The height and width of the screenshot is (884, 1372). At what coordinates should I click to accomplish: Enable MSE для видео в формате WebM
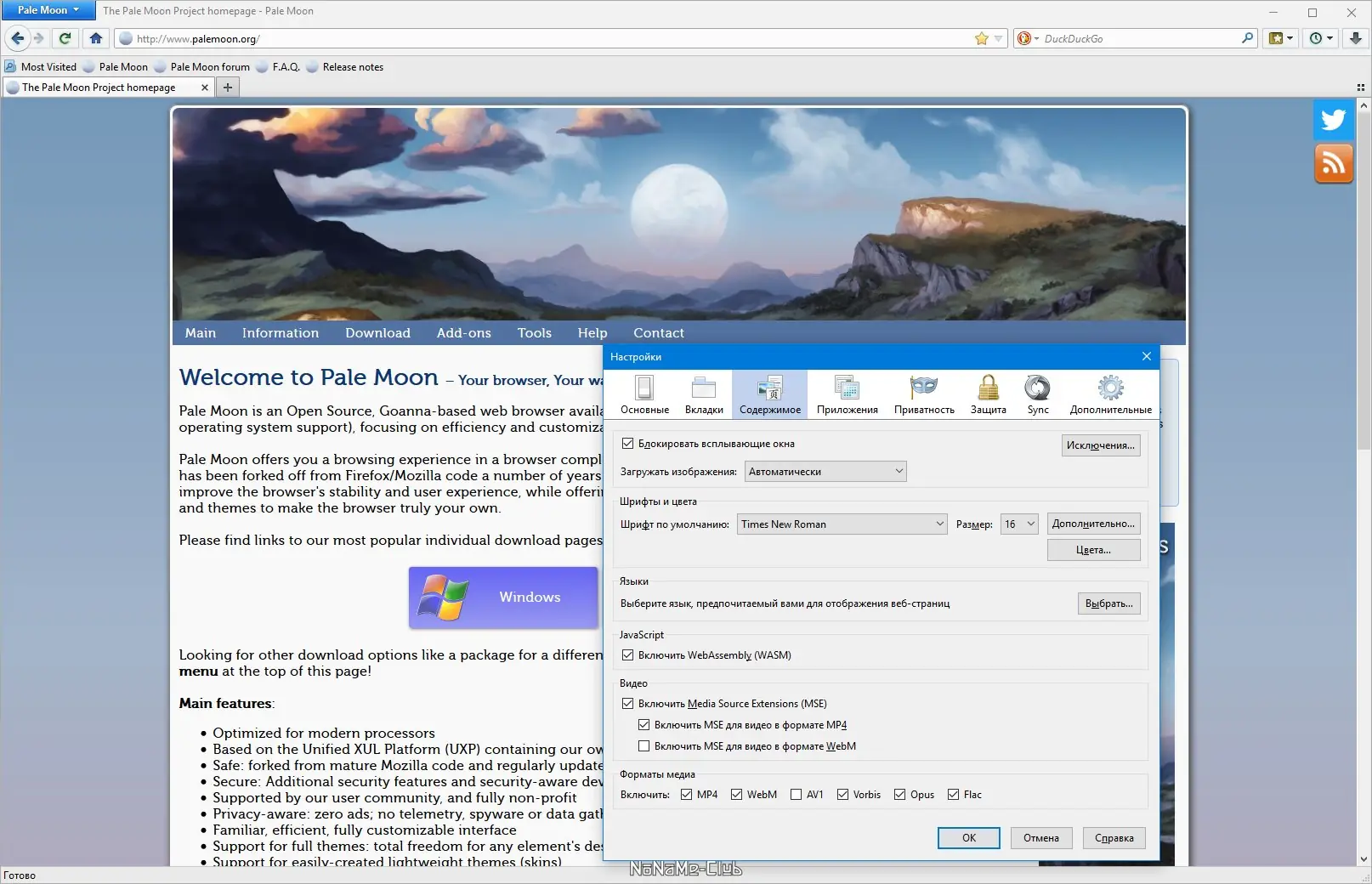coord(644,746)
